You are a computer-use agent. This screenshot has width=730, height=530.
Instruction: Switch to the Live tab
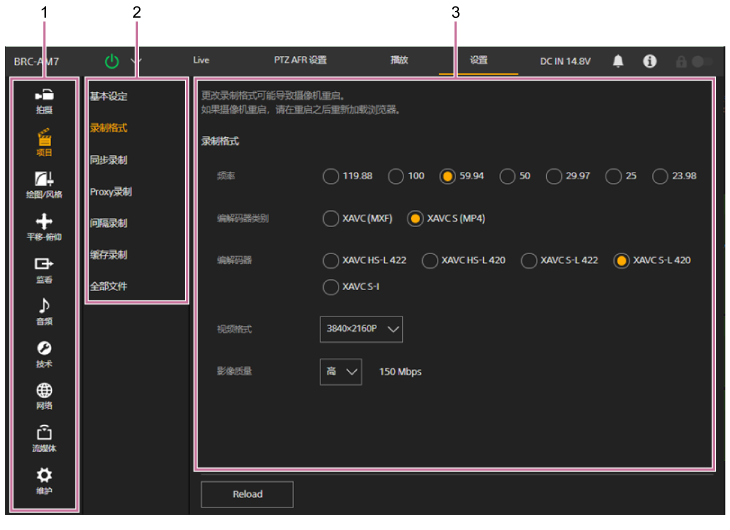coord(201,60)
